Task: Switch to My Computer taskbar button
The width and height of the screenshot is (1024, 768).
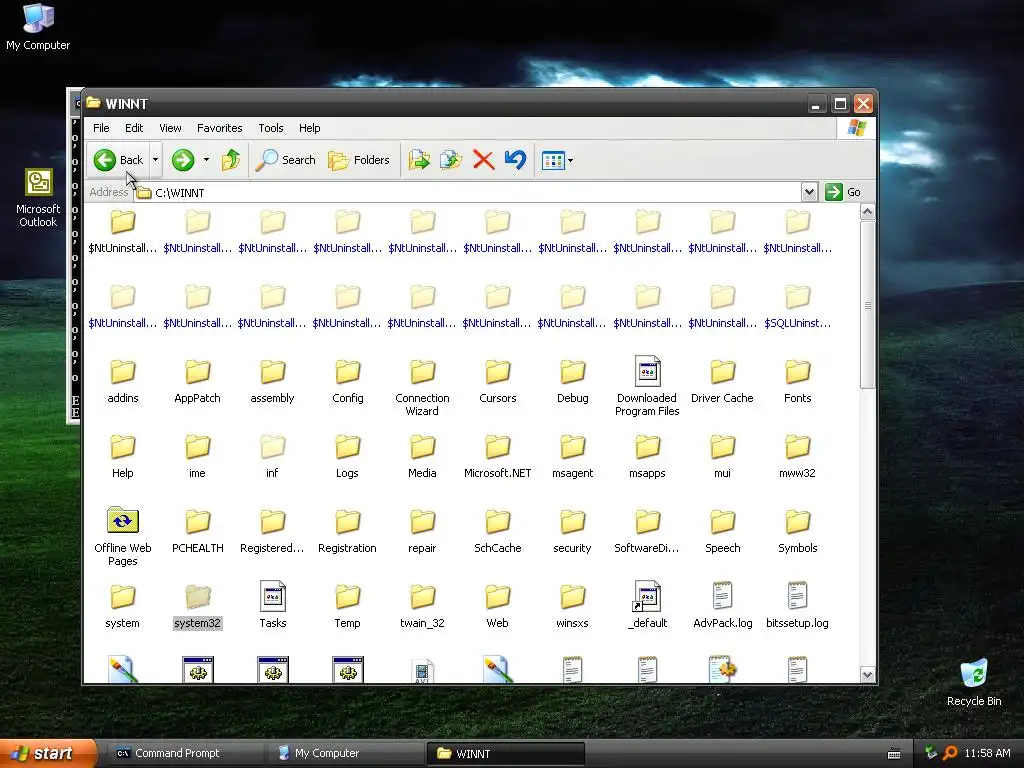Action: point(344,754)
